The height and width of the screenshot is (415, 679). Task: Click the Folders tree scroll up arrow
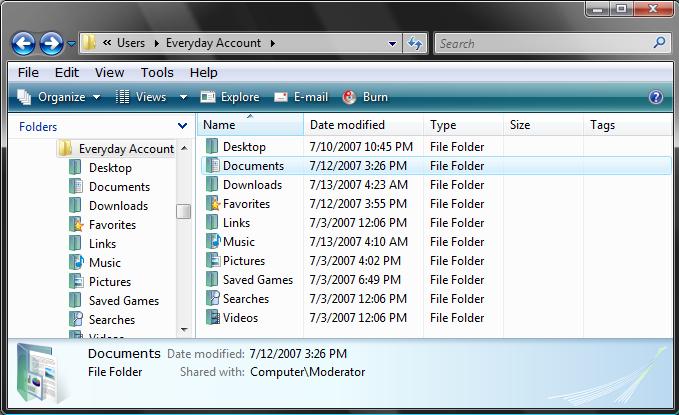(x=184, y=148)
